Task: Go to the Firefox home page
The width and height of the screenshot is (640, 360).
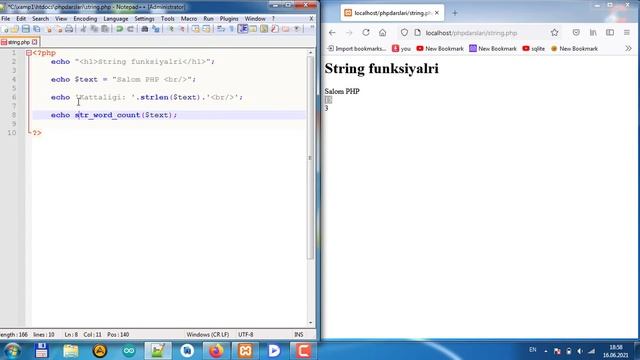Action: pyautogui.click(x=382, y=33)
